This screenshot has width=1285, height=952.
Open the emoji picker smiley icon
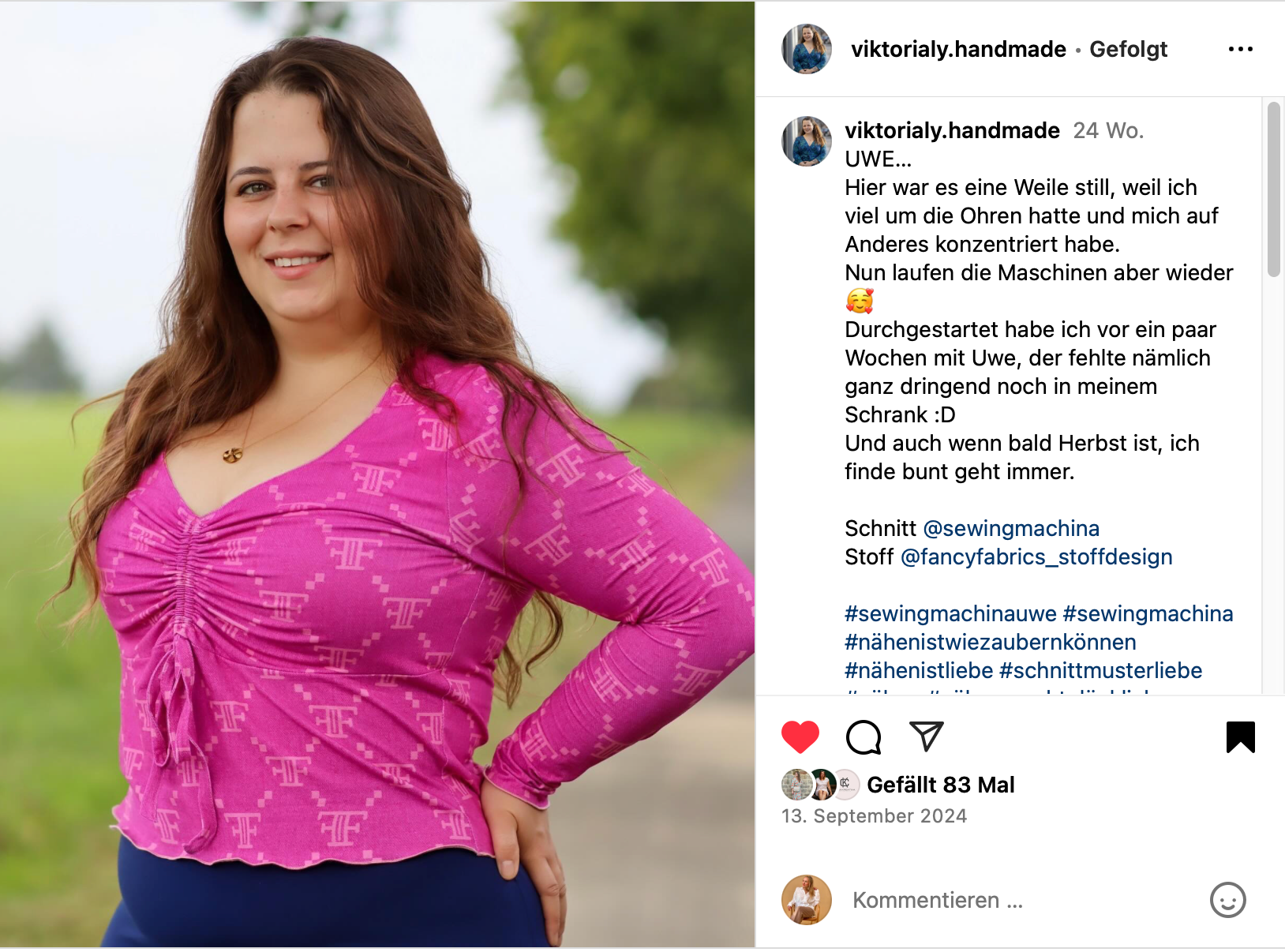tap(1228, 900)
